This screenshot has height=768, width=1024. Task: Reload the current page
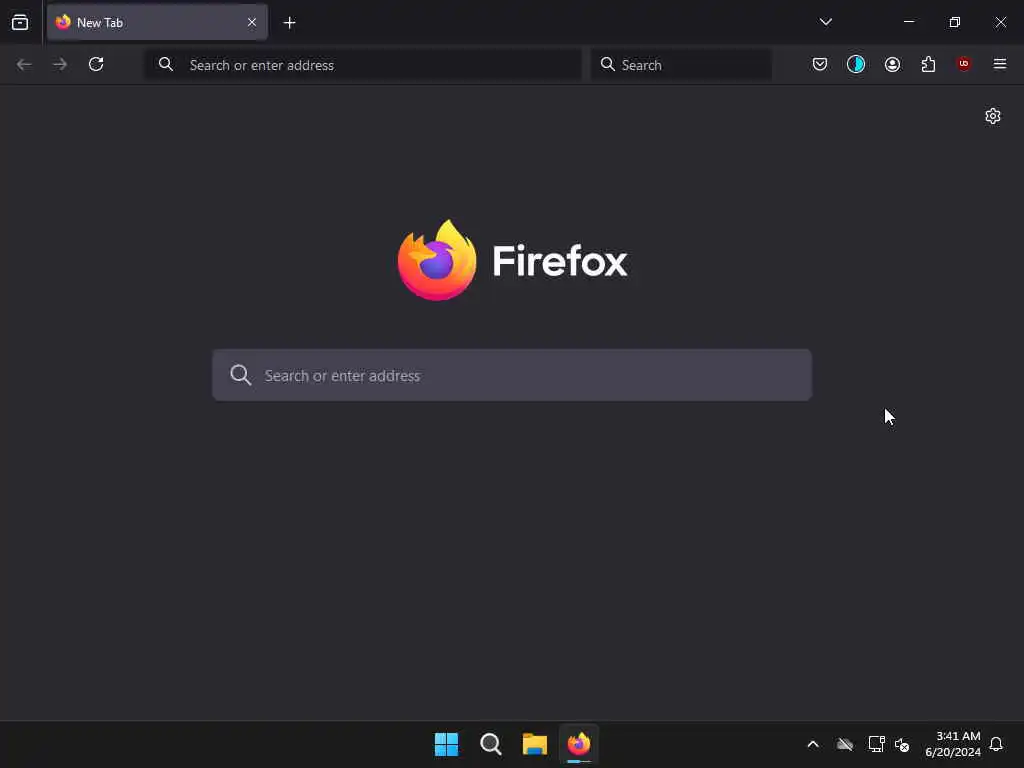coord(96,64)
